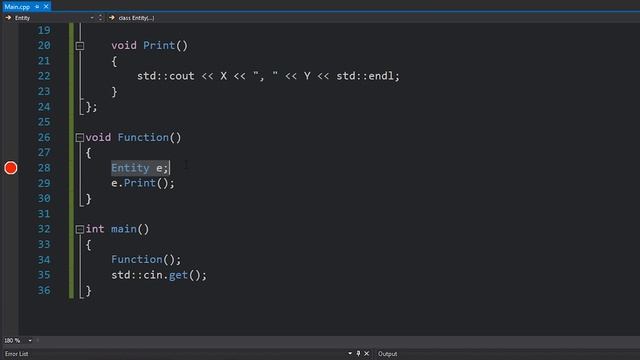Place cursor on 'std::cout' in line 22
Image resolution: width=640 pixels, height=360 pixels.
pyautogui.click(x=166, y=76)
